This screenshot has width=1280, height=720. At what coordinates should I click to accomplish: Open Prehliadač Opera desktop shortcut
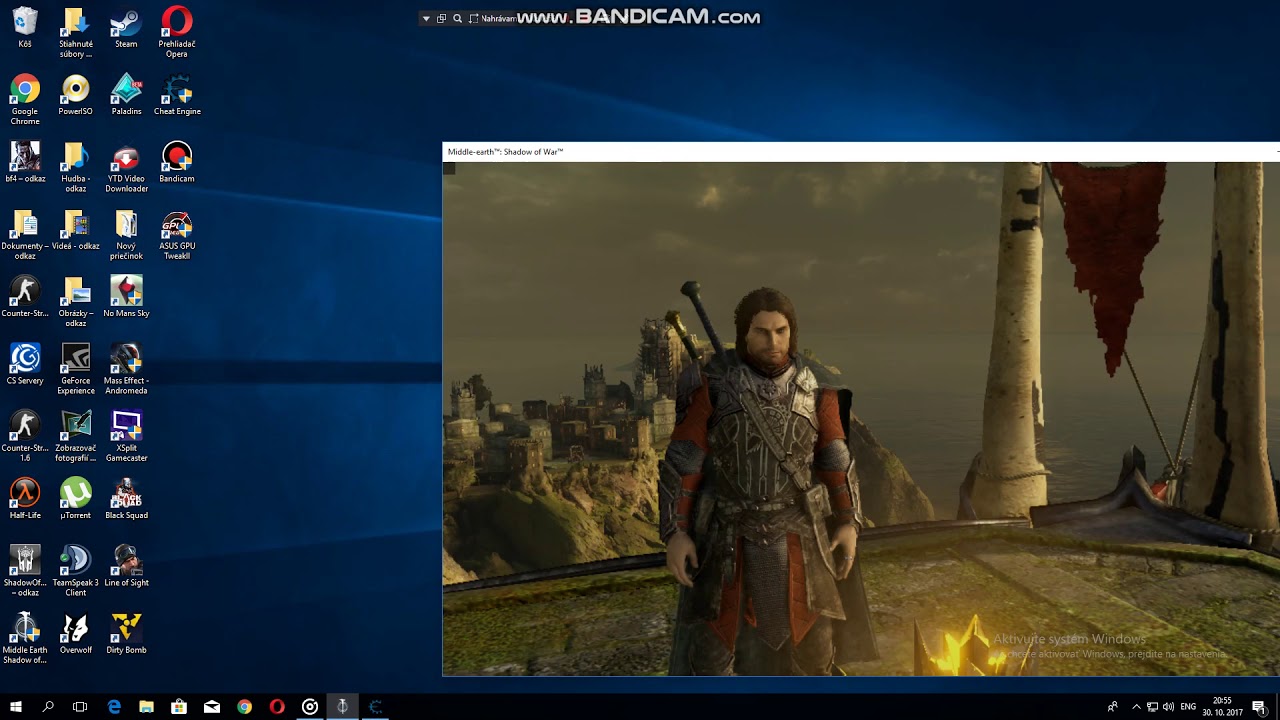pos(177,32)
